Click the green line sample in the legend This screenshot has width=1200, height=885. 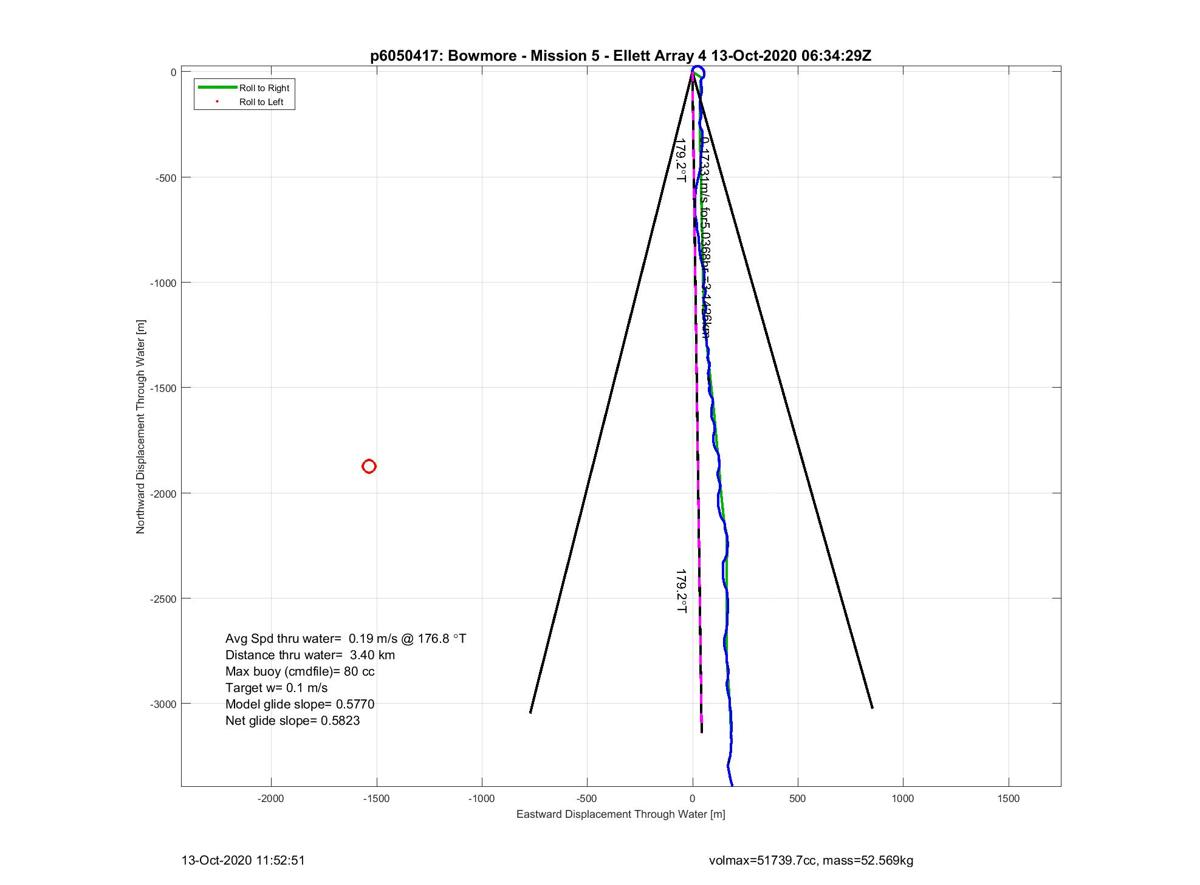click(216, 88)
